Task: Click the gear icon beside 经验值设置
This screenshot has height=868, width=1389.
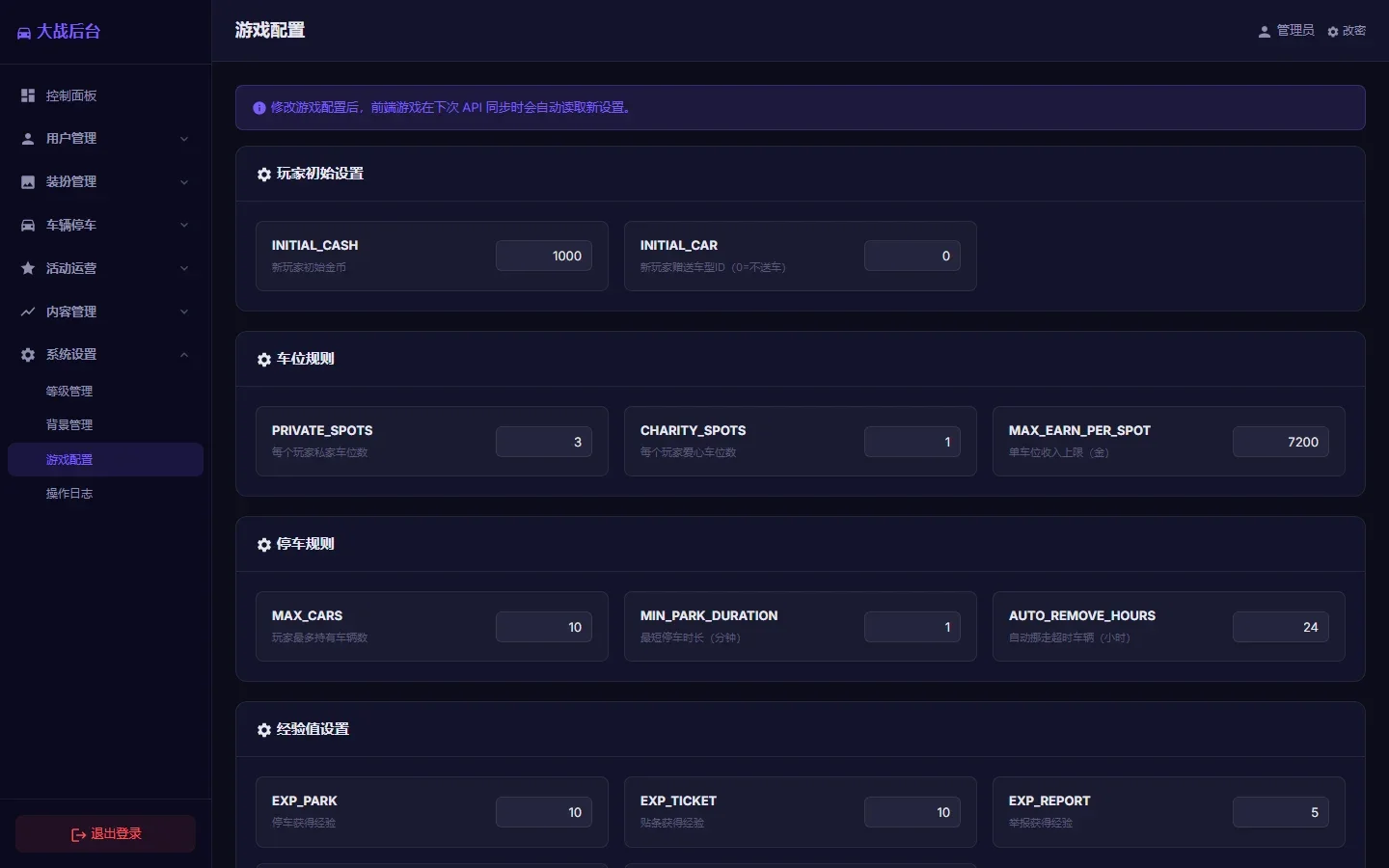Action: pyautogui.click(x=264, y=730)
